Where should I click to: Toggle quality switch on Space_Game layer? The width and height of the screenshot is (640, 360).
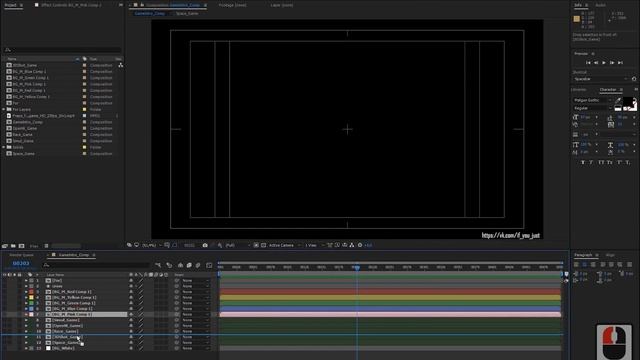coord(141,343)
